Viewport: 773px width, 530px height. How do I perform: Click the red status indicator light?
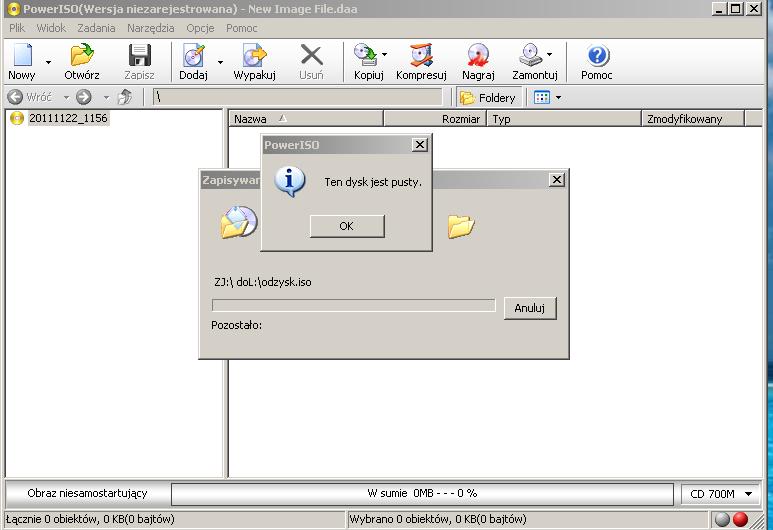click(x=740, y=519)
